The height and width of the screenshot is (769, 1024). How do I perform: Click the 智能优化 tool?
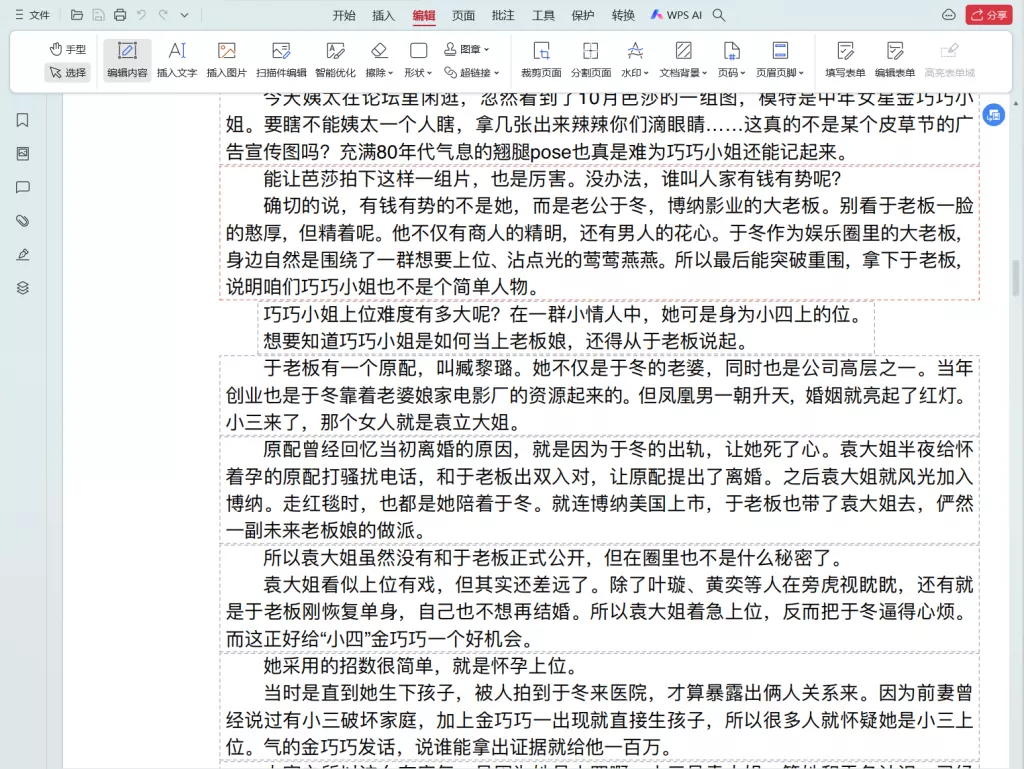[x=336, y=60]
